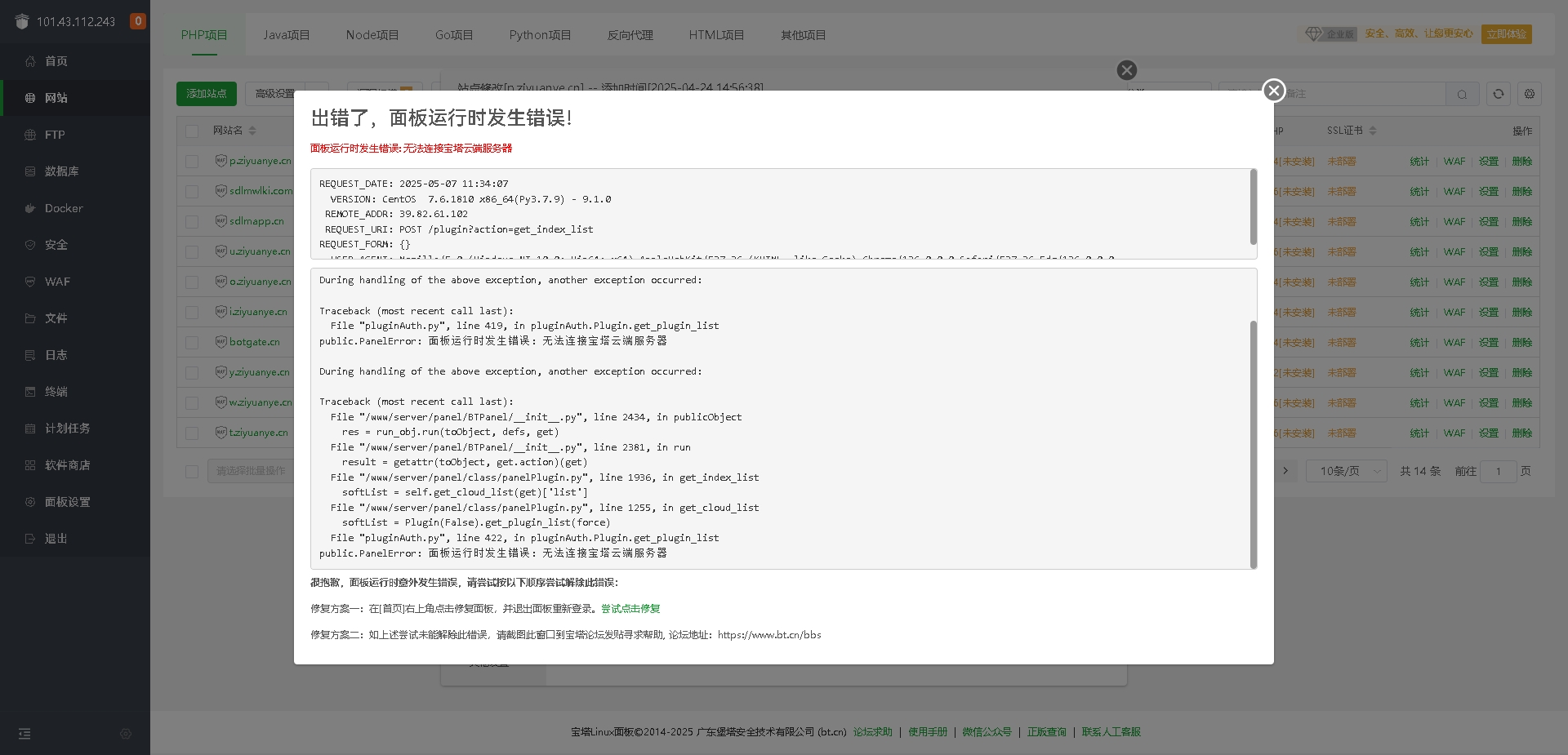Check the i.ziyuanye.cn row checkbox
Image resolution: width=1568 pixels, height=755 pixels.
coord(192,313)
